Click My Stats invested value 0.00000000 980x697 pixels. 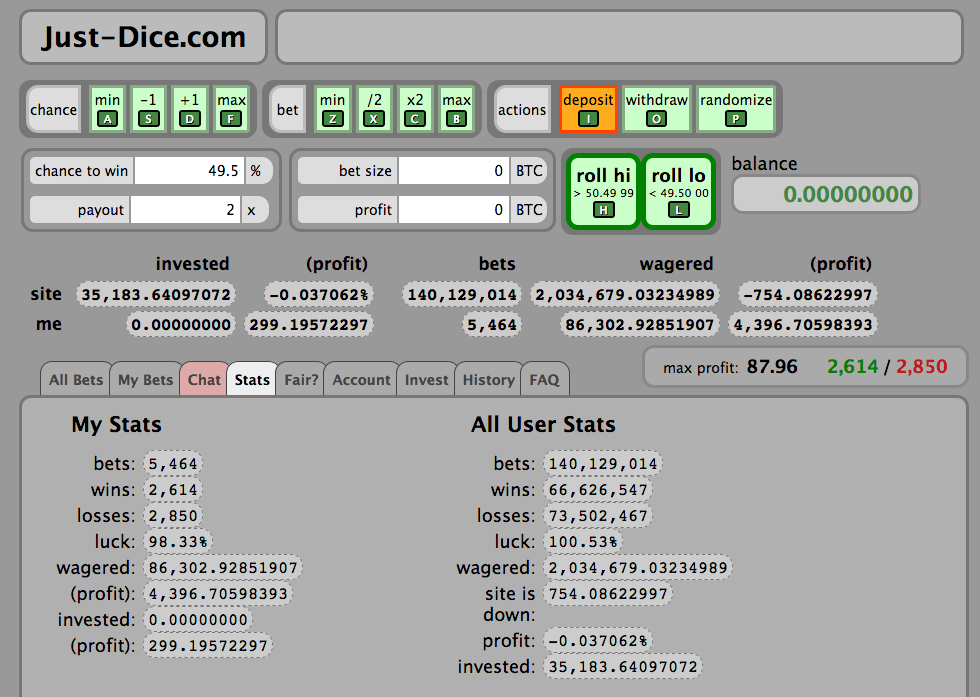tap(198, 620)
